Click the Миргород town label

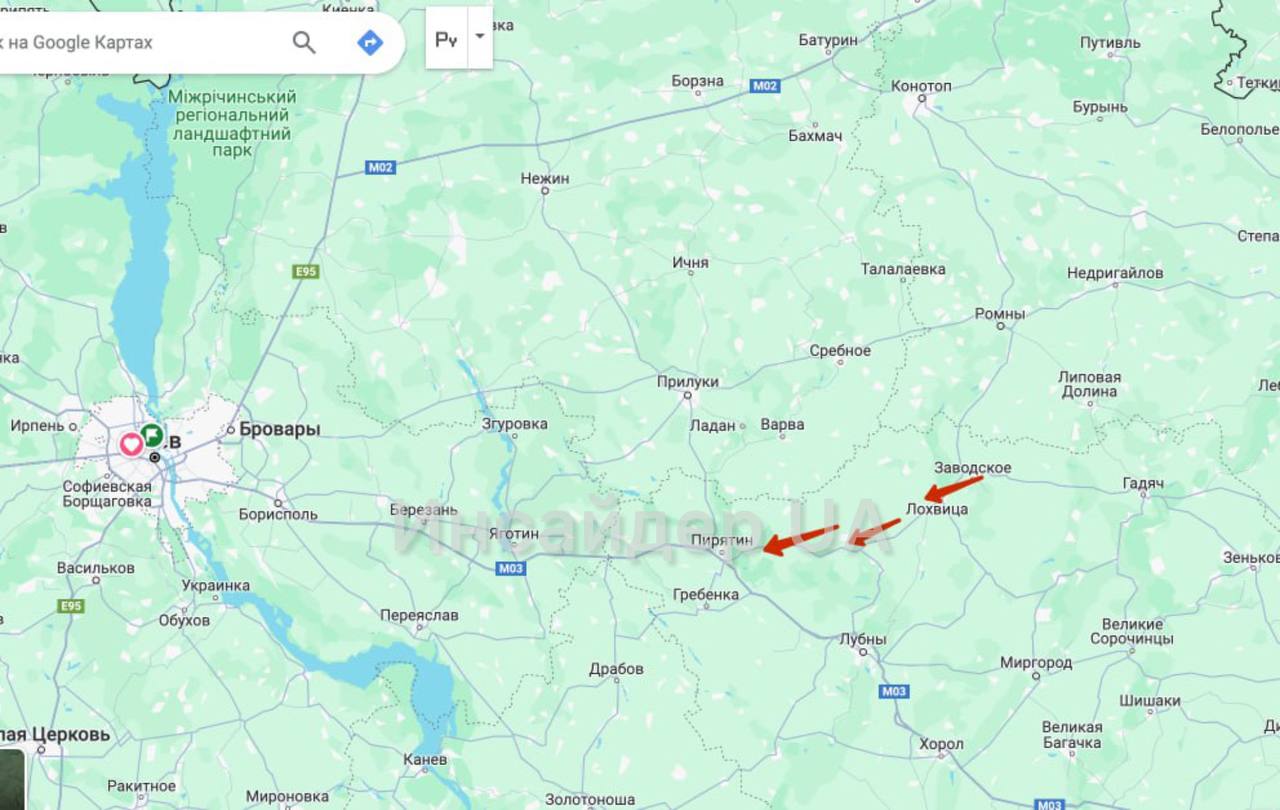click(x=1036, y=663)
